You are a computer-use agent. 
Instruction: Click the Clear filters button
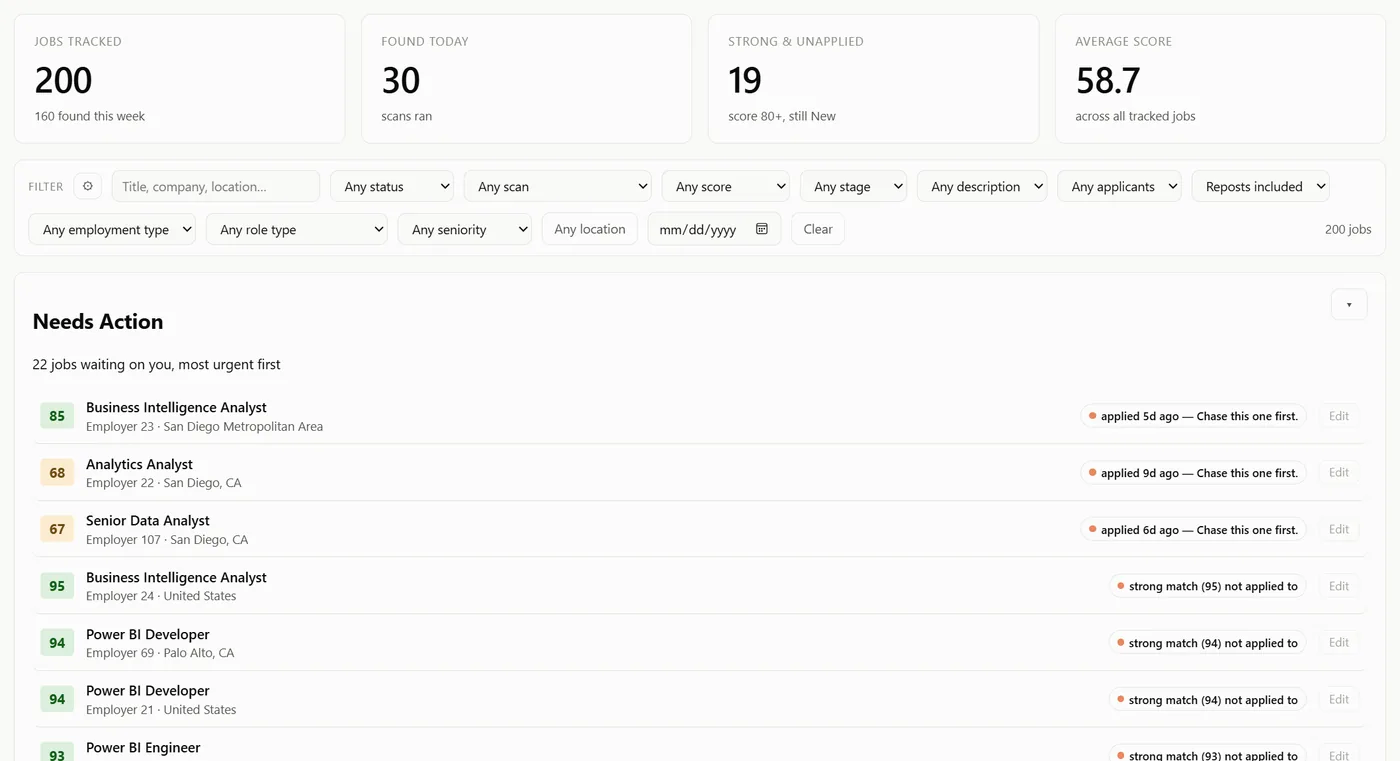tap(818, 229)
